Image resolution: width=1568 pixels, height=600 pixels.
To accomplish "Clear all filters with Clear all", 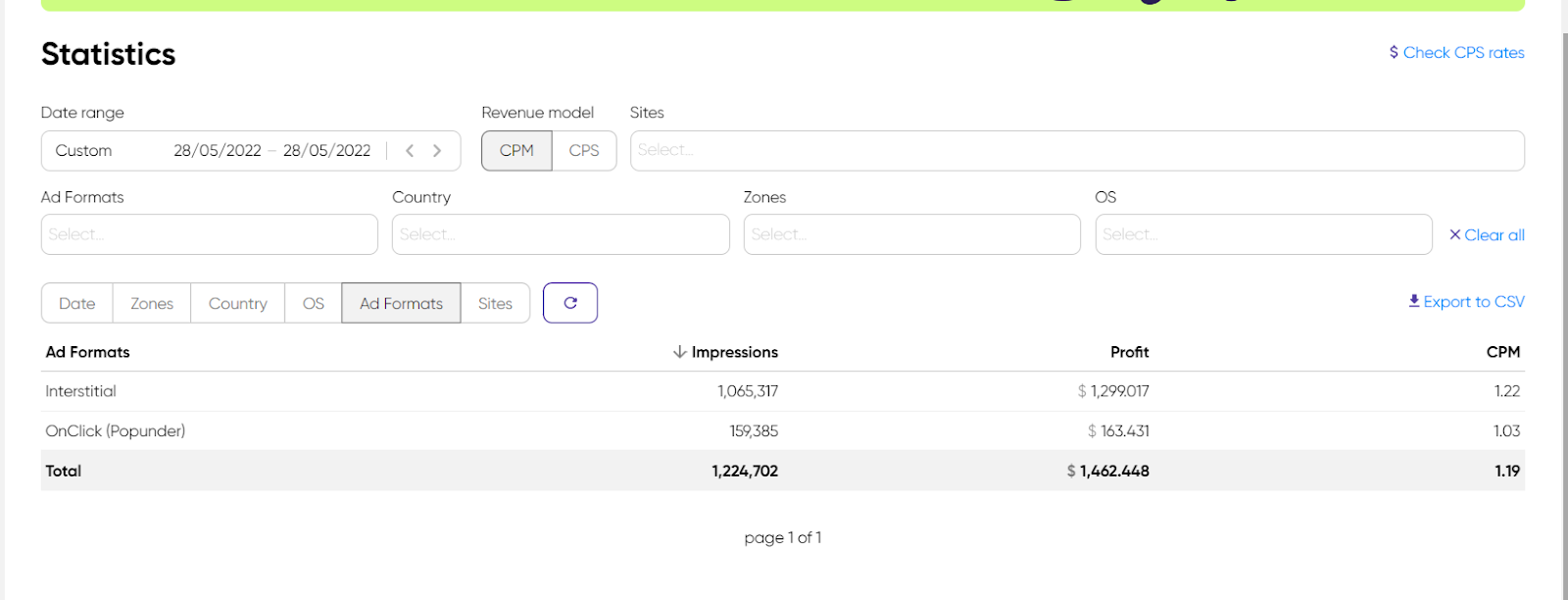I will (1487, 235).
